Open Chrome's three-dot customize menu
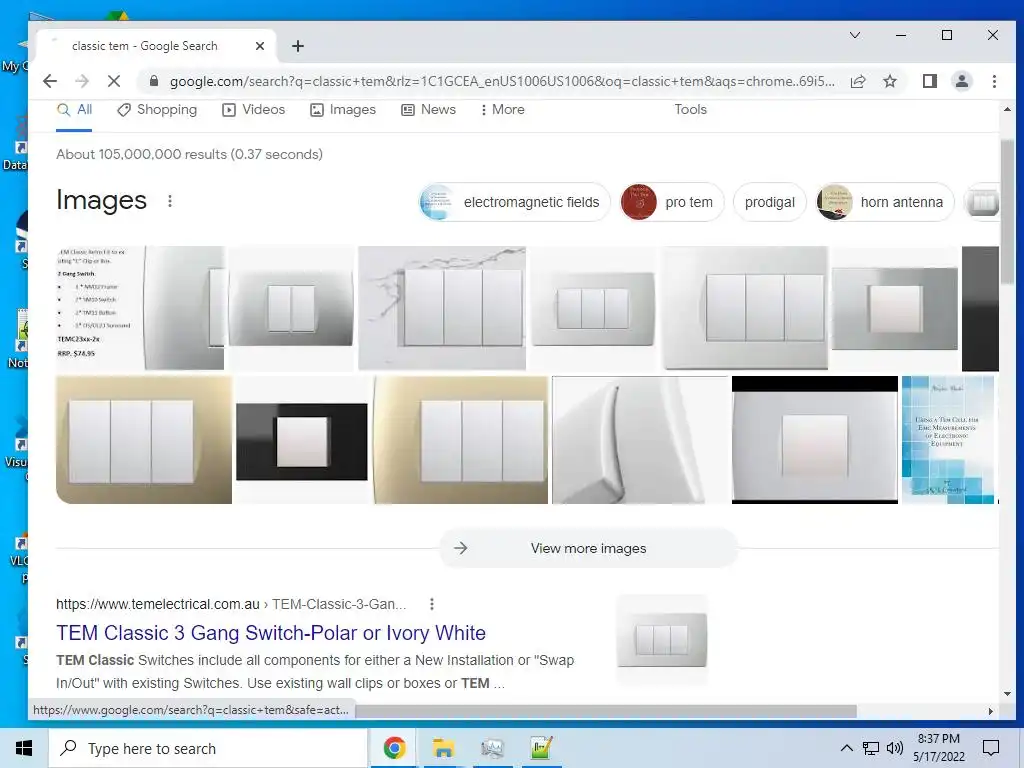 (994, 81)
